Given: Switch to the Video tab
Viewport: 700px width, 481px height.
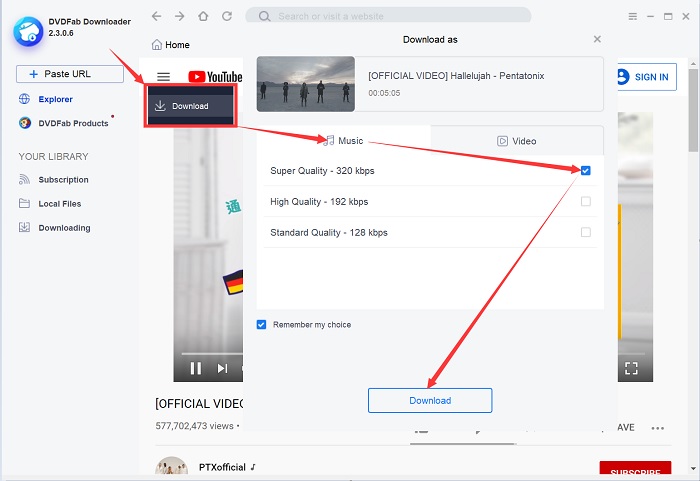Looking at the screenshot, I should pos(517,141).
